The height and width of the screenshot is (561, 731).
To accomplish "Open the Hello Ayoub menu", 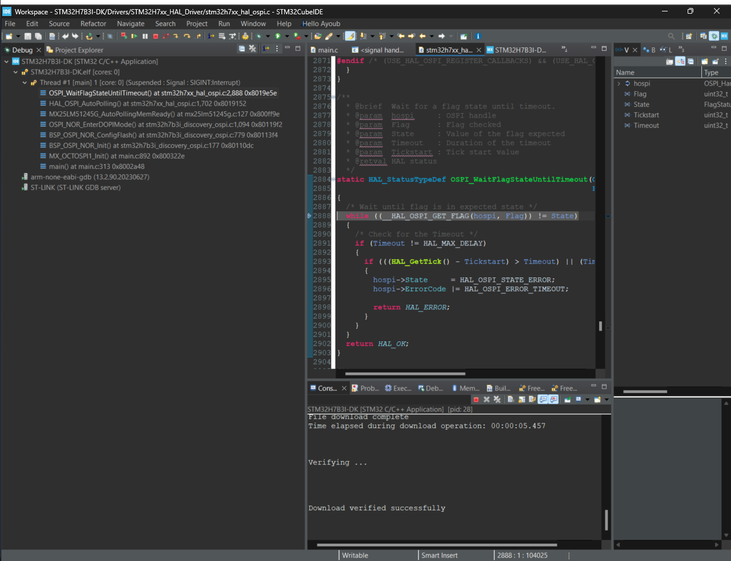I will coord(321,23).
